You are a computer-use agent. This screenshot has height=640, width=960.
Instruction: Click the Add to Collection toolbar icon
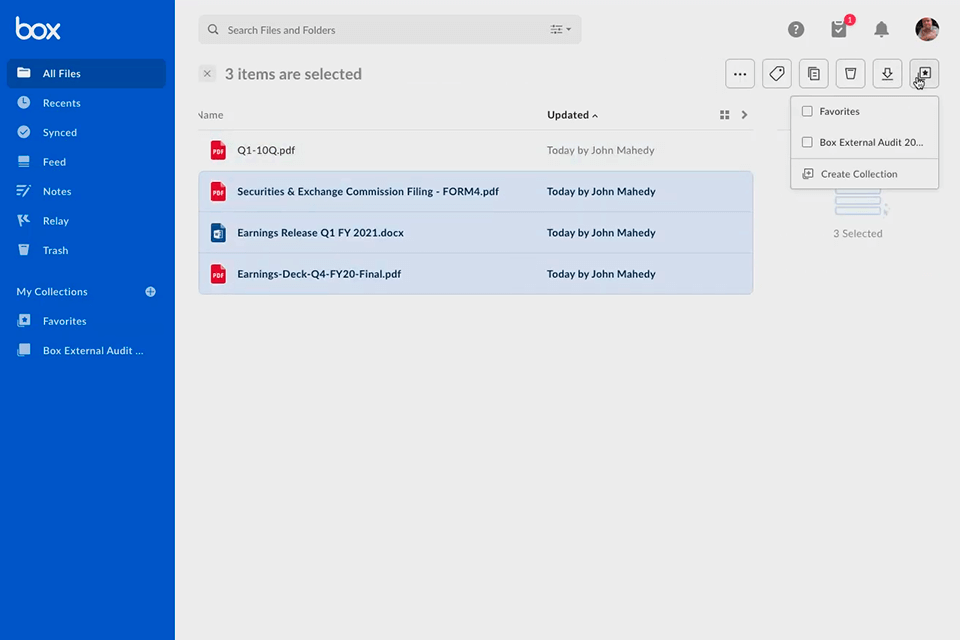(924, 73)
